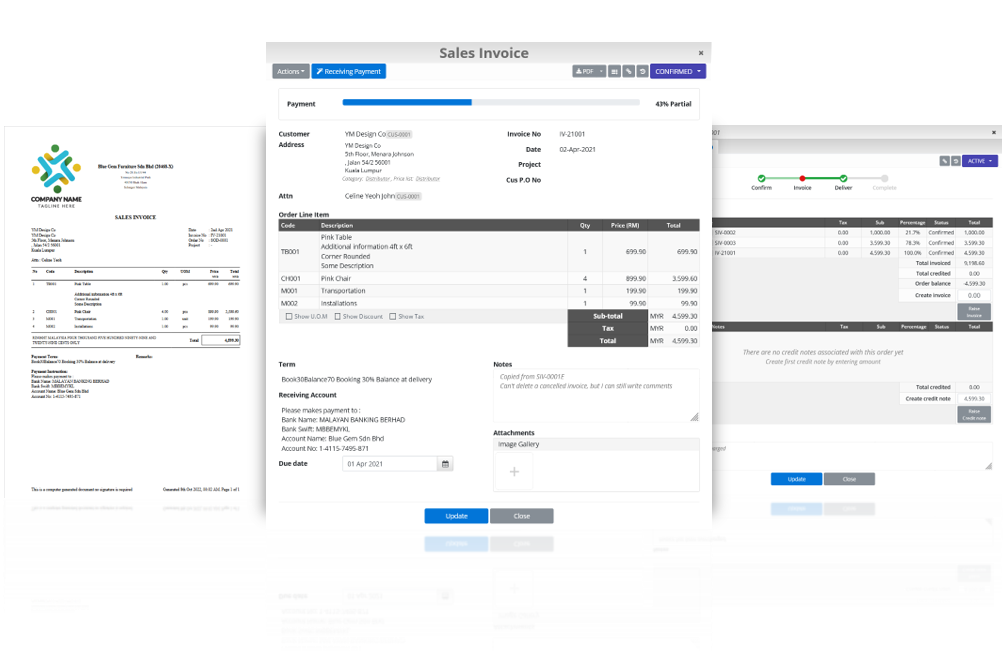Click Update in the order window
The image size is (1008, 671).
tap(796, 479)
